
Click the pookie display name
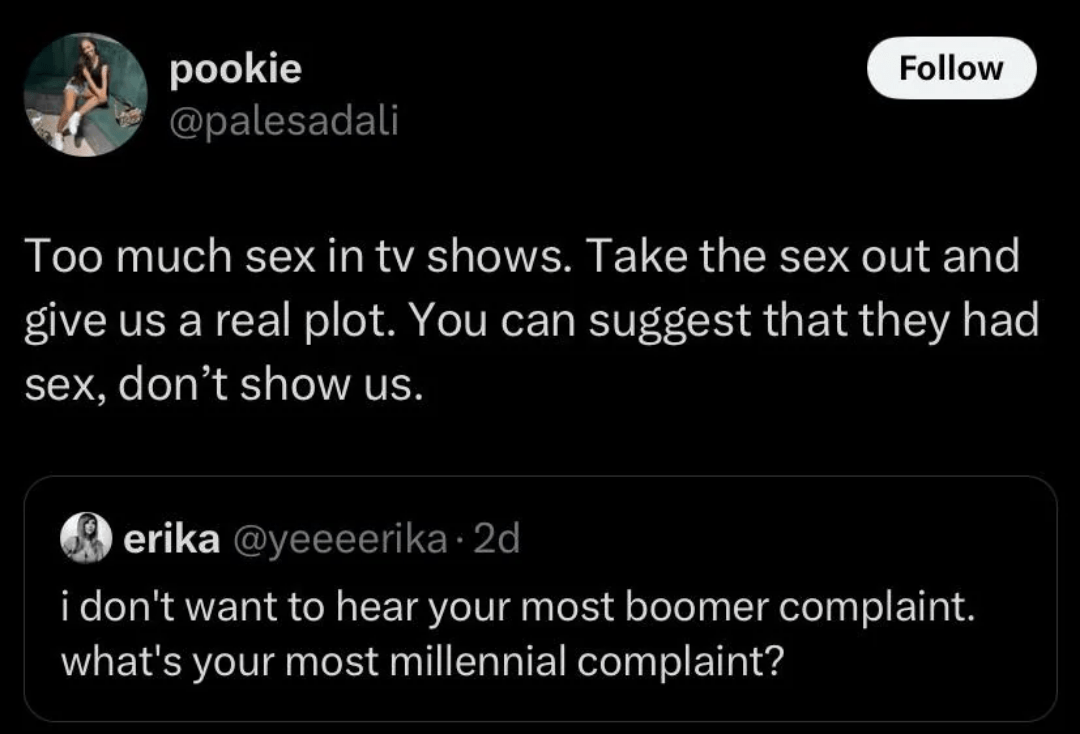(236, 69)
